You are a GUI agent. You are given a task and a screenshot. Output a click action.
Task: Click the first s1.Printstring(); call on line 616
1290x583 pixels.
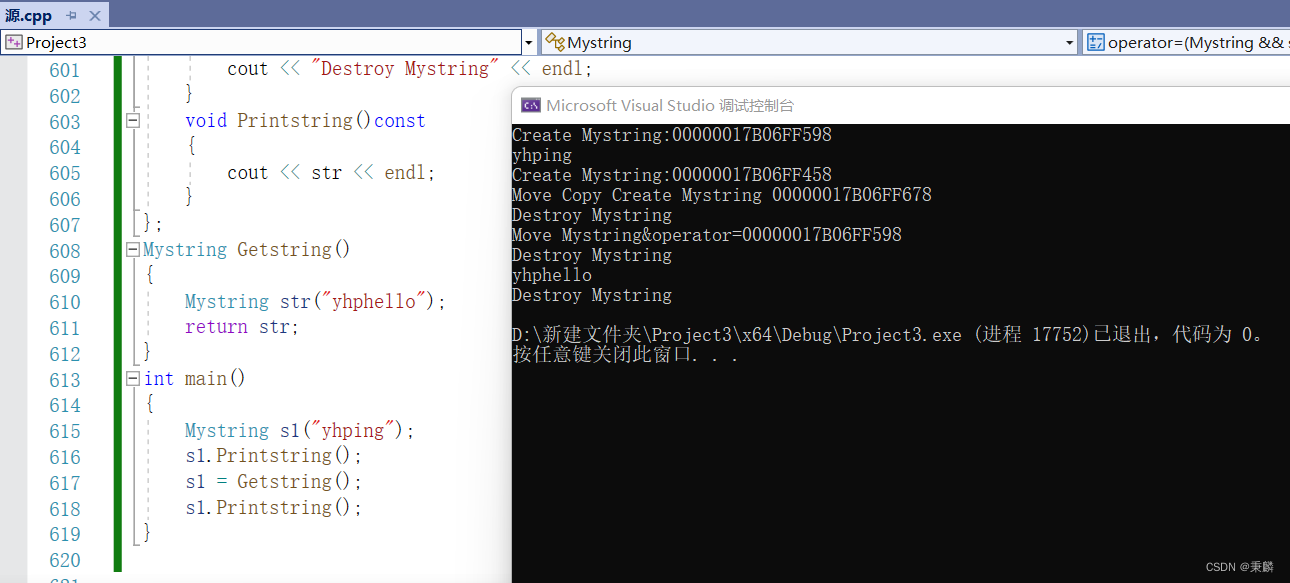point(273,455)
